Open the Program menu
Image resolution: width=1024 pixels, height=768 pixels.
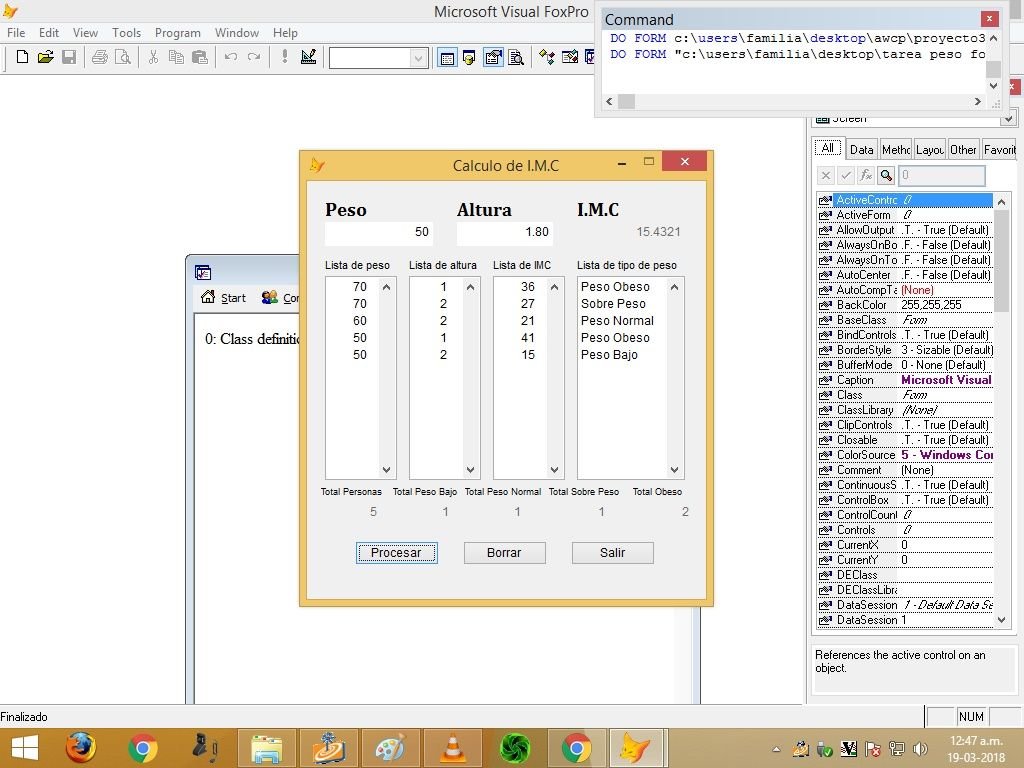178,33
